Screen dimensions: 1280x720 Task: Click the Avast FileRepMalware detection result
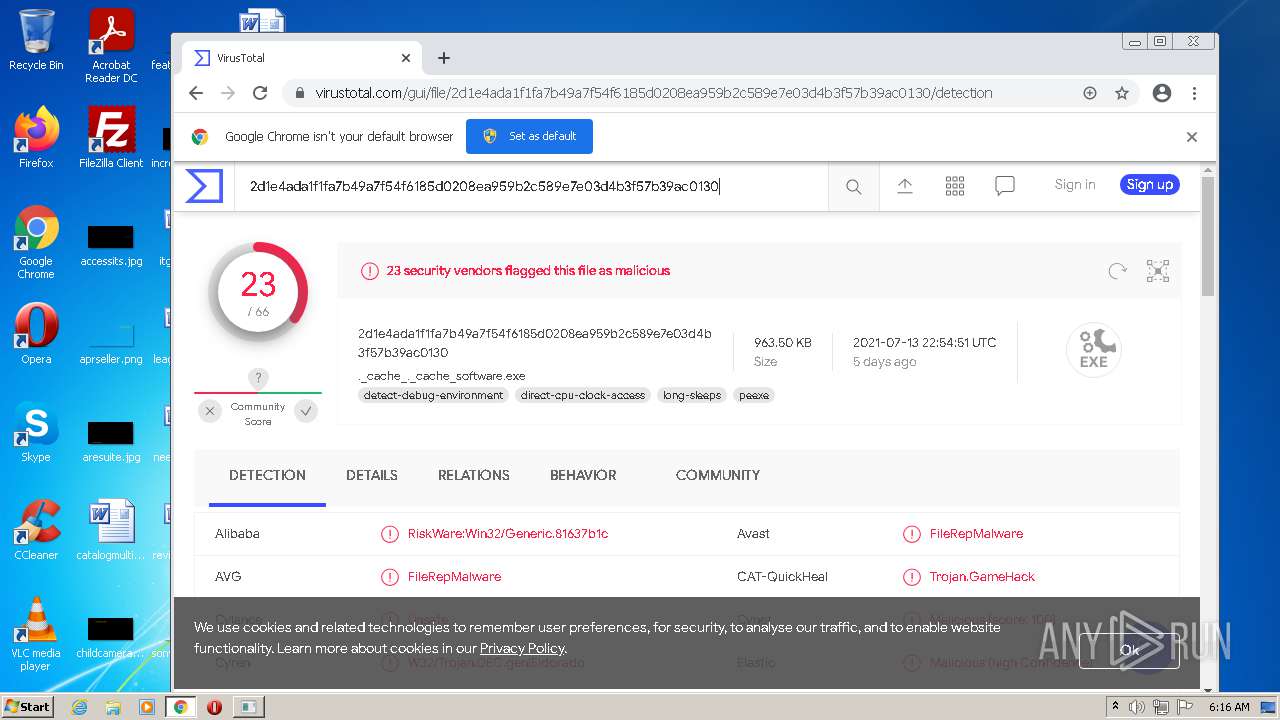tap(976, 534)
